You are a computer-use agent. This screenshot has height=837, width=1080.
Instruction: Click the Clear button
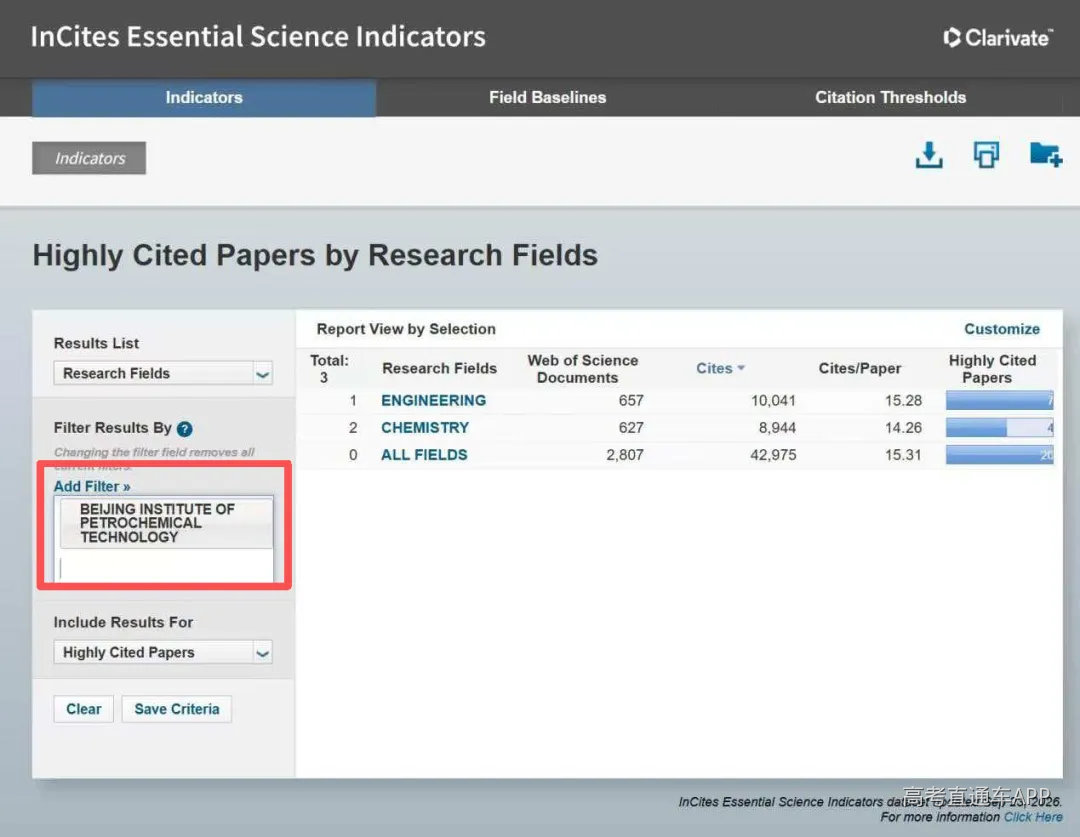click(x=83, y=709)
